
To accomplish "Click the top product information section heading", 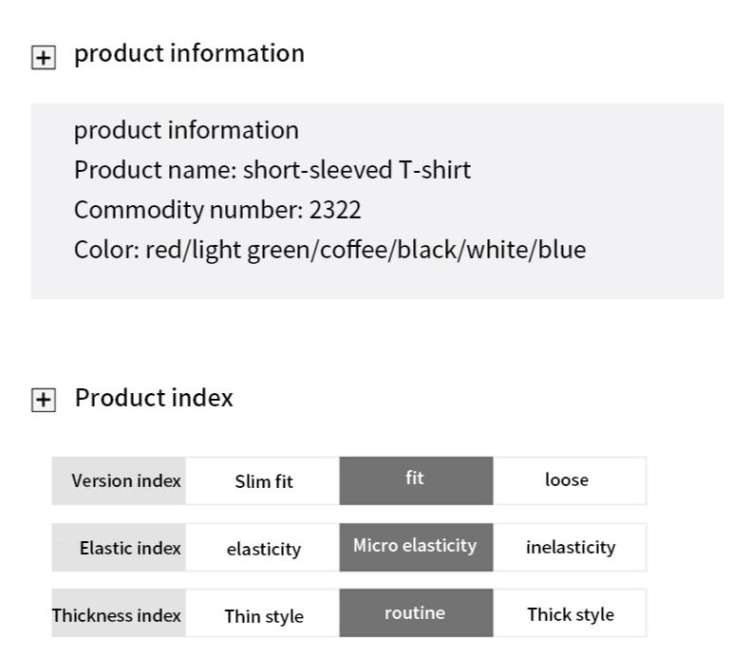I will click(x=189, y=53).
